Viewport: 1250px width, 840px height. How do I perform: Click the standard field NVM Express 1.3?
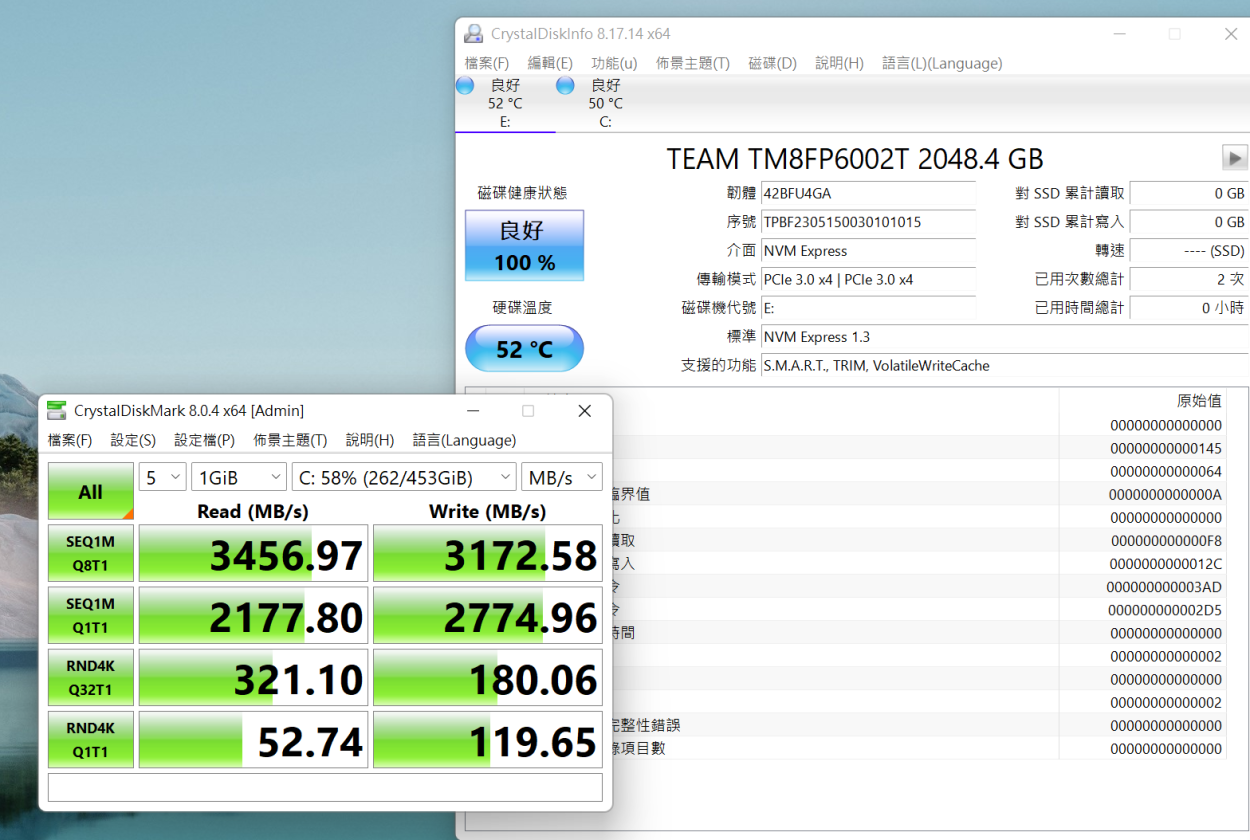point(1005,337)
